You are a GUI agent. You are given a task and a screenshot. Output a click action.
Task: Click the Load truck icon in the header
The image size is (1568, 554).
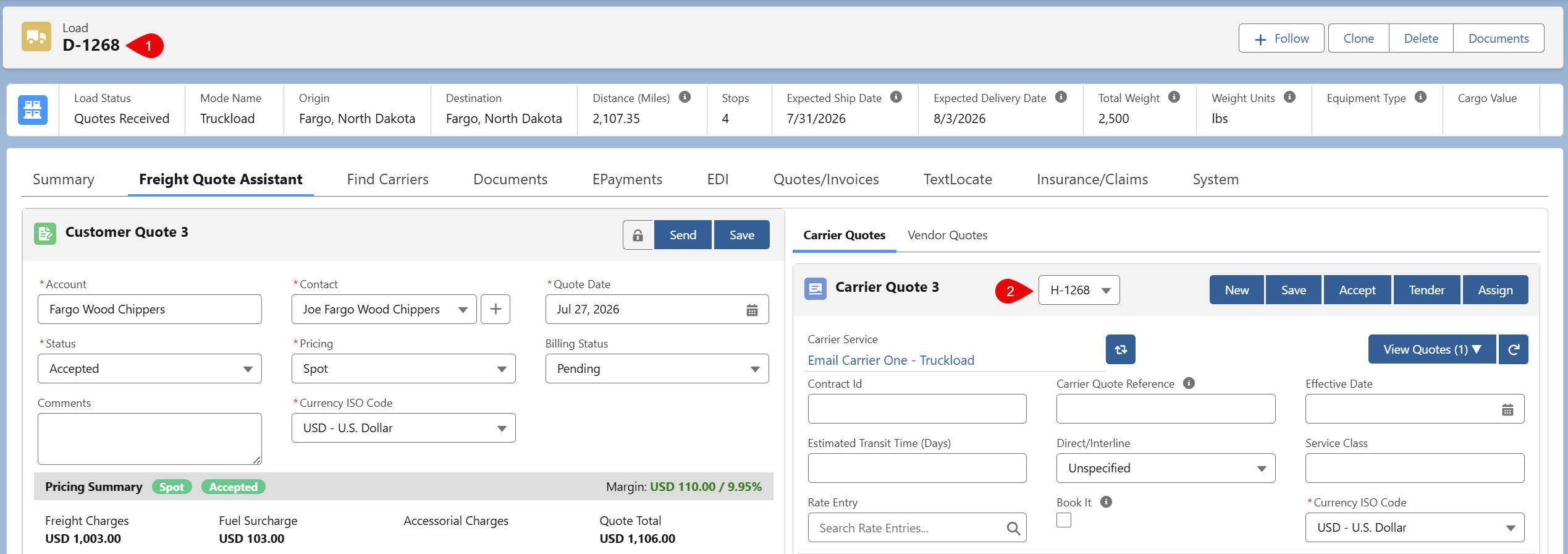pos(36,36)
